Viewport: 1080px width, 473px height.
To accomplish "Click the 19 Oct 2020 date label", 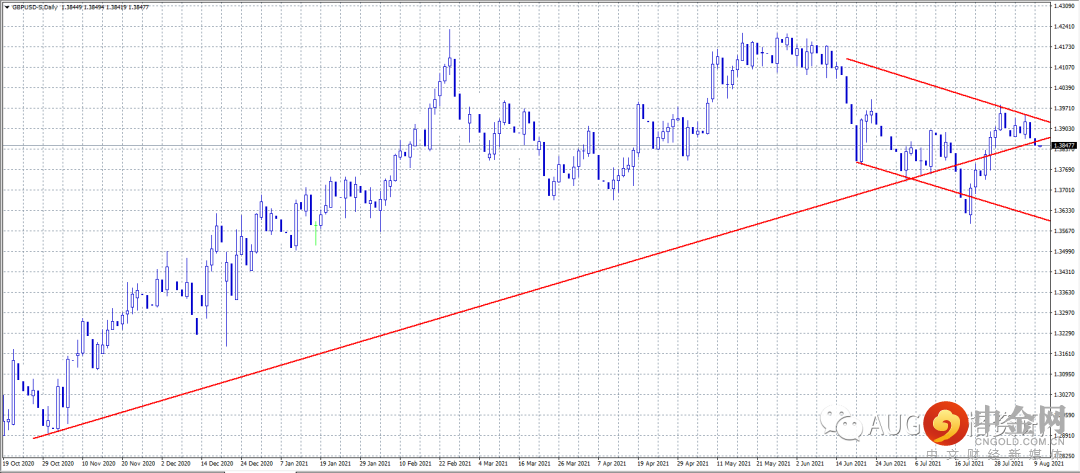I will (17, 463).
